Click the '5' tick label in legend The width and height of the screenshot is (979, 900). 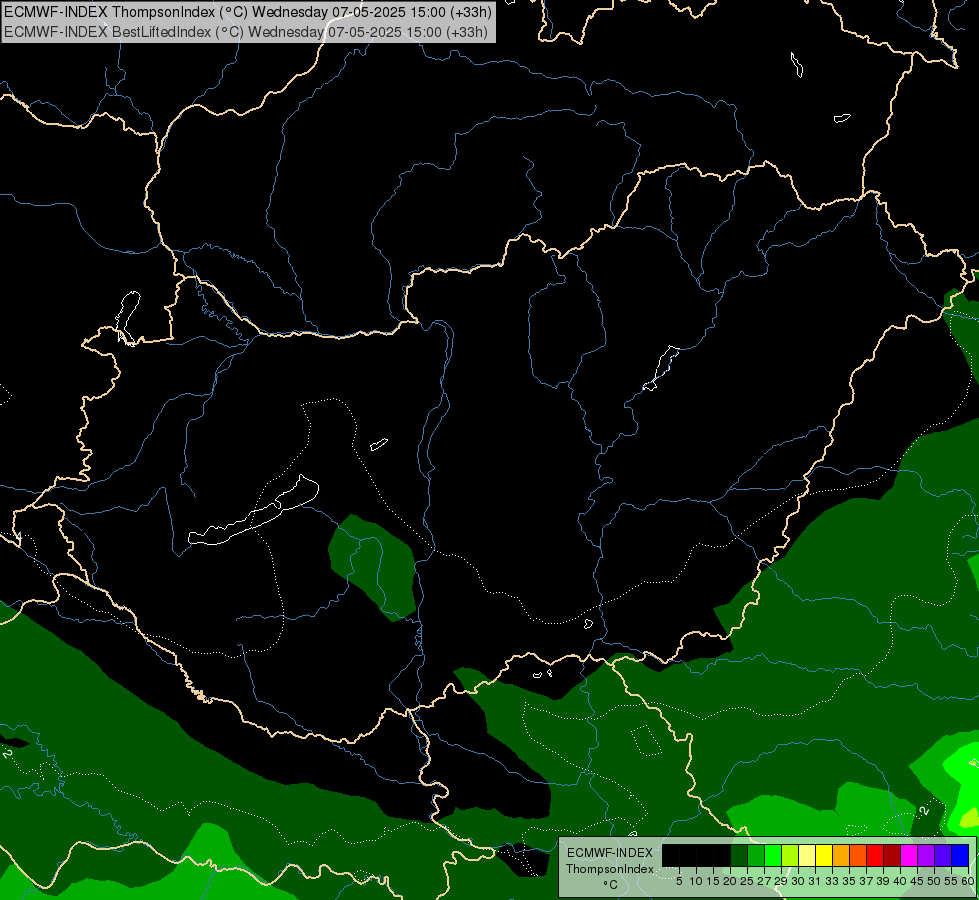[x=679, y=881]
